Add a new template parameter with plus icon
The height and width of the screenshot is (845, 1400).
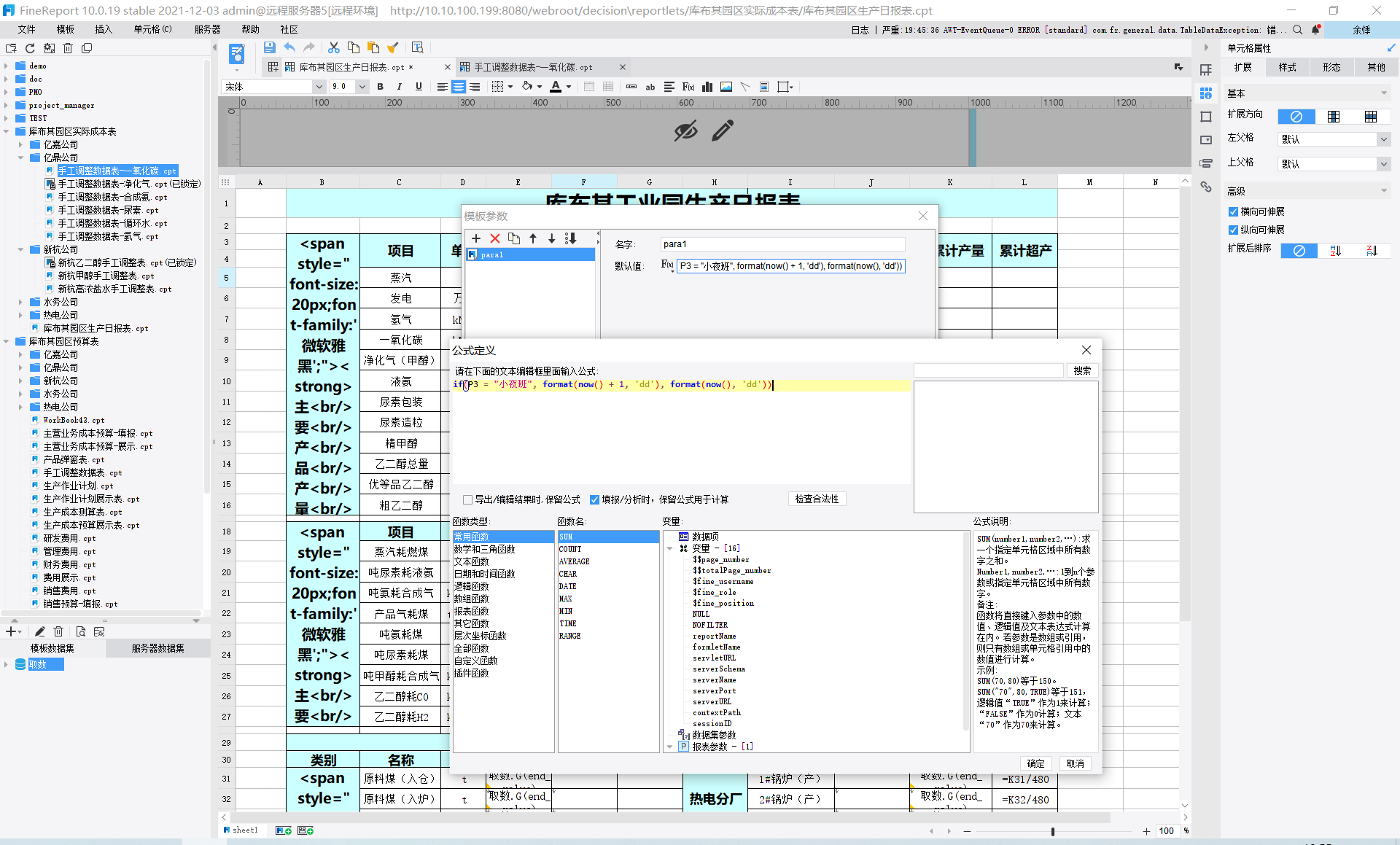click(476, 238)
